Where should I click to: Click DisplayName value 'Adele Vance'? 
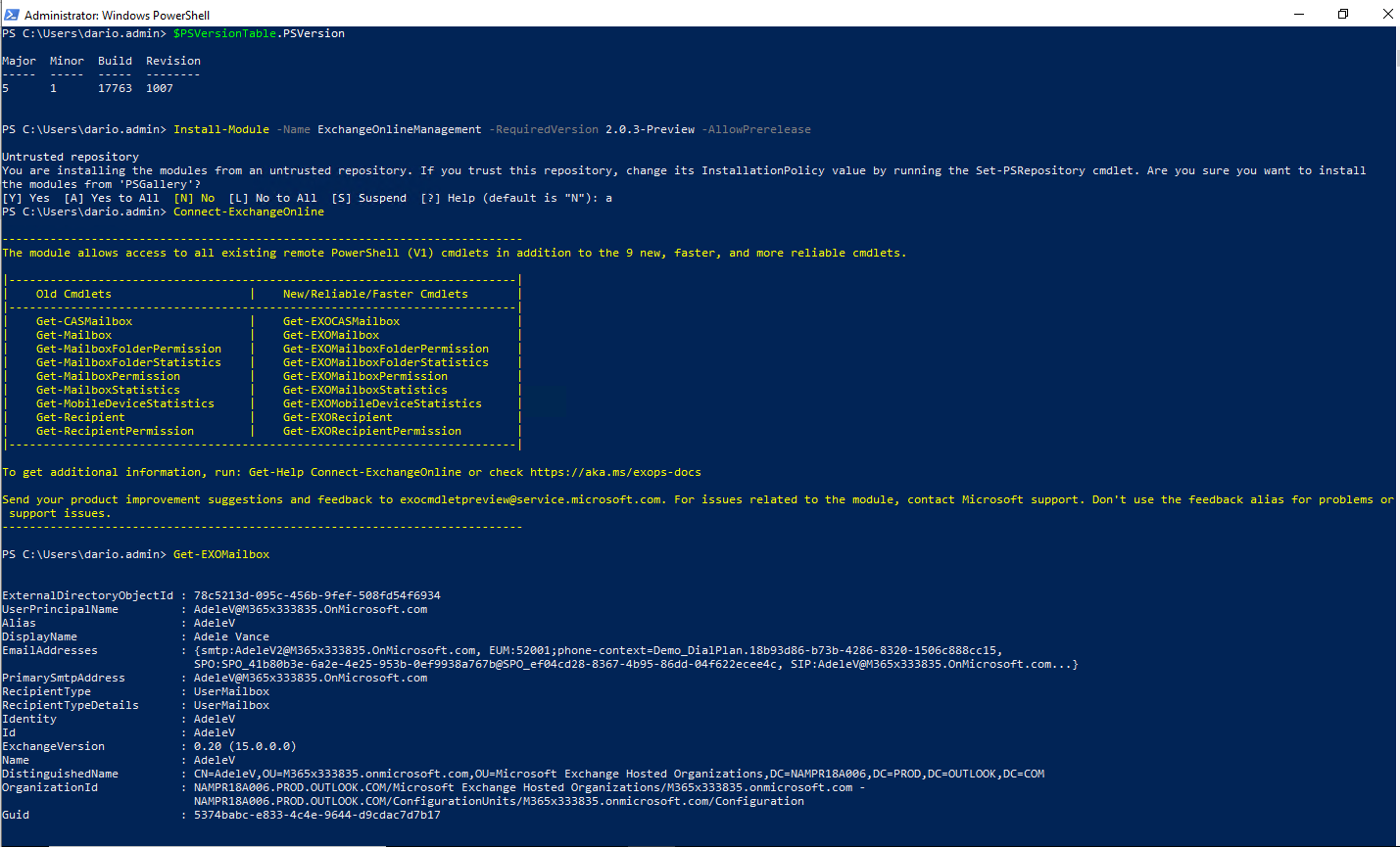coord(231,636)
